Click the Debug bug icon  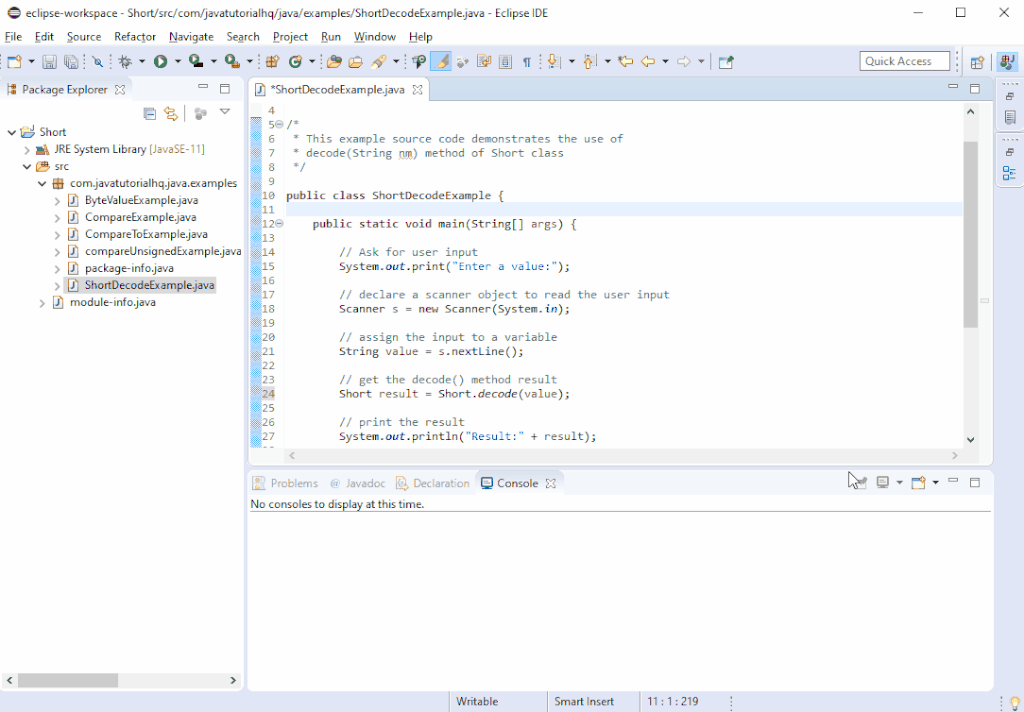[125, 62]
